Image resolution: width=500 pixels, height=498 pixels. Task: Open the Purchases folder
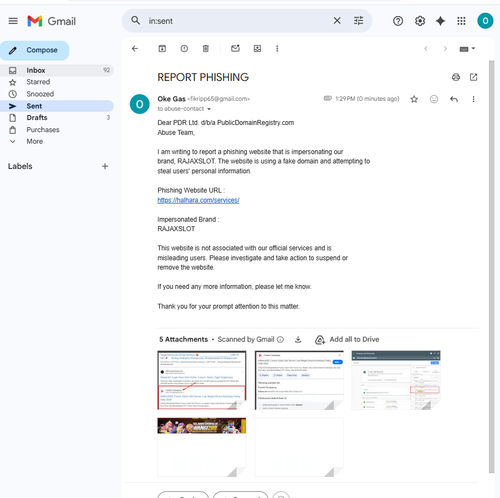click(x=57, y=130)
